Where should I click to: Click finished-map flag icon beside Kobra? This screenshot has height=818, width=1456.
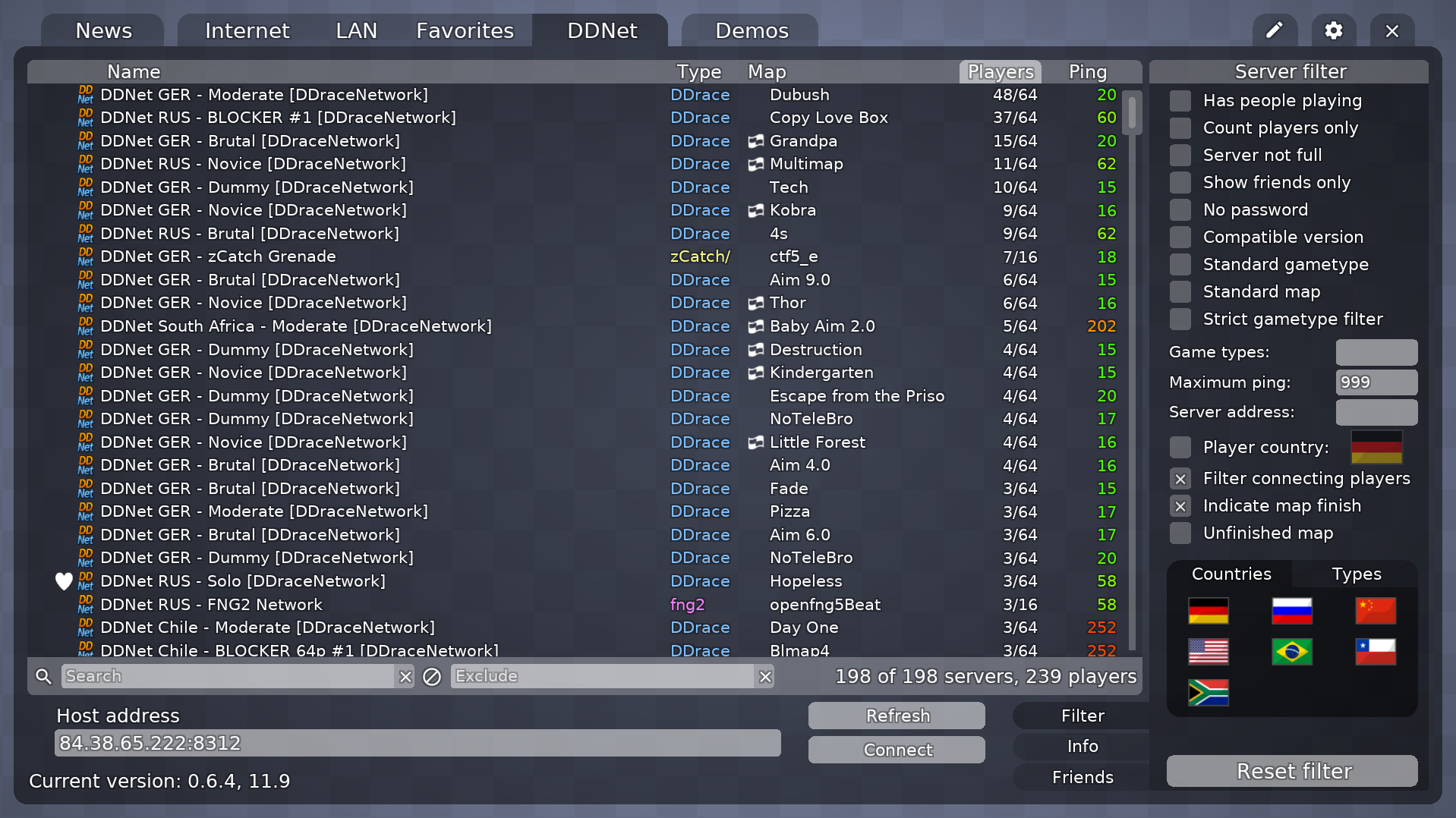(x=755, y=210)
